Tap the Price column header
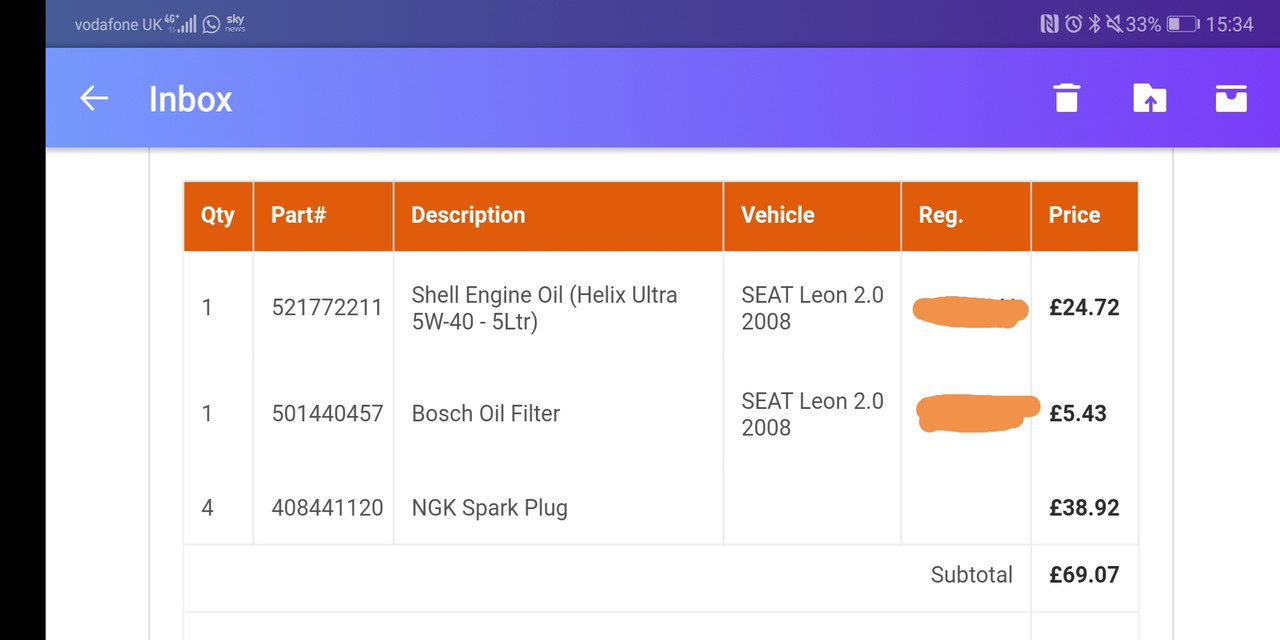The height and width of the screenshot is (640, 1280). pos(1085,215)
